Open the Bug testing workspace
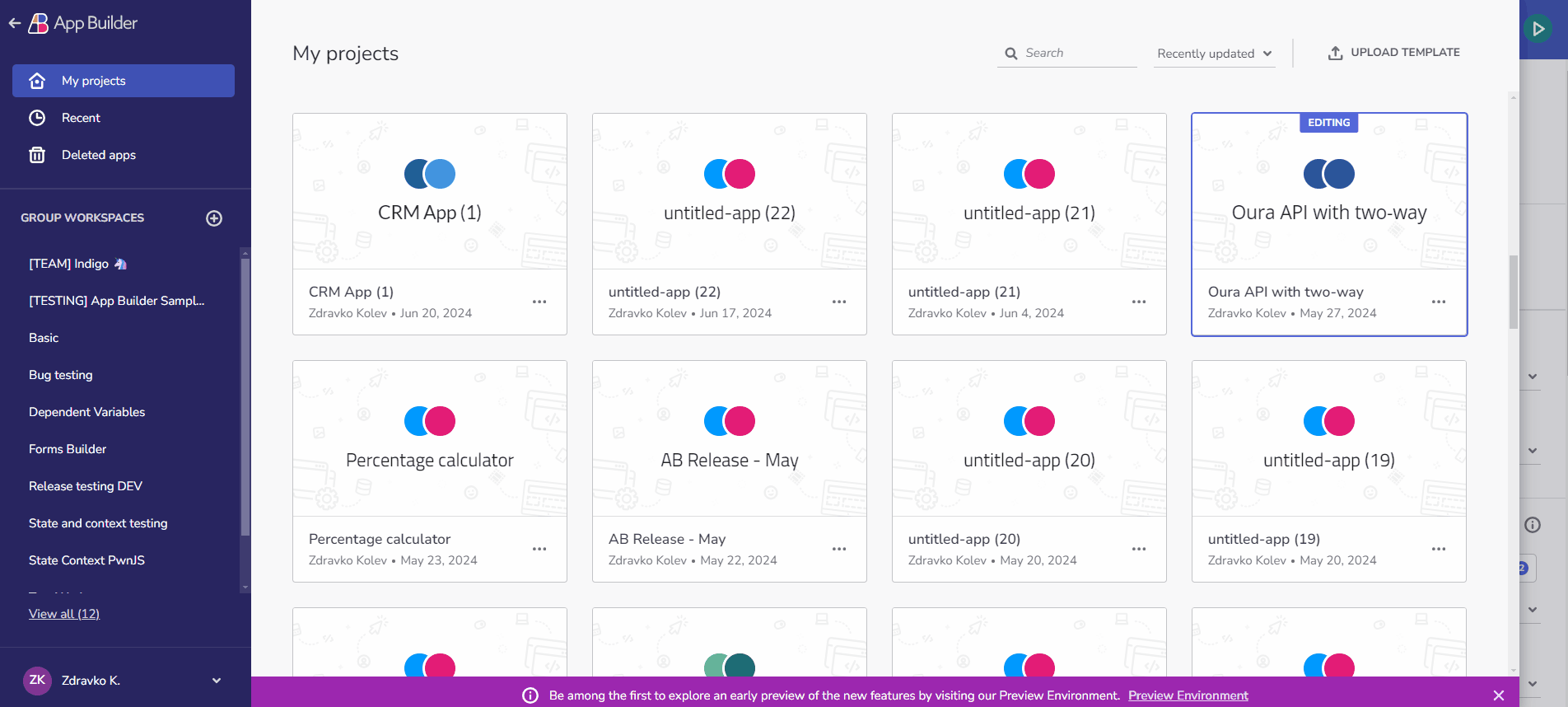 coord(61,375)
